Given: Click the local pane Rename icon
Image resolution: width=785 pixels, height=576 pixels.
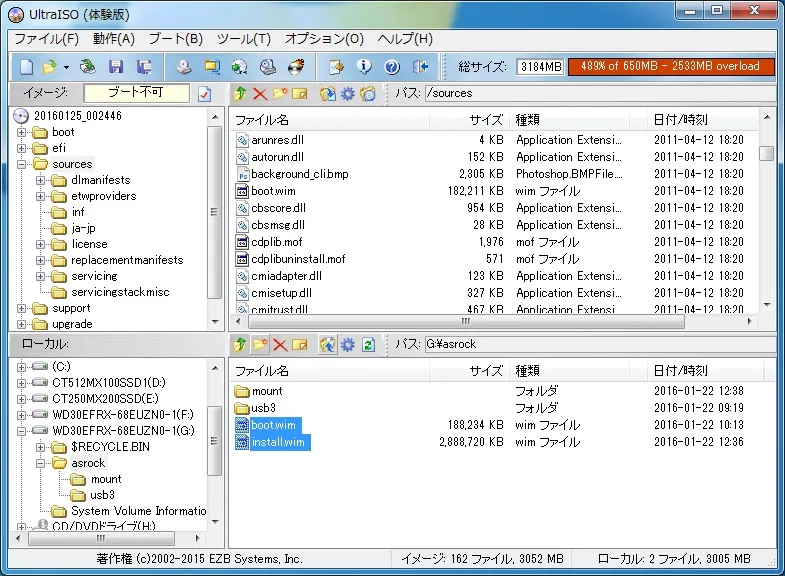Looking at the screenshot, I should (300, 344).
